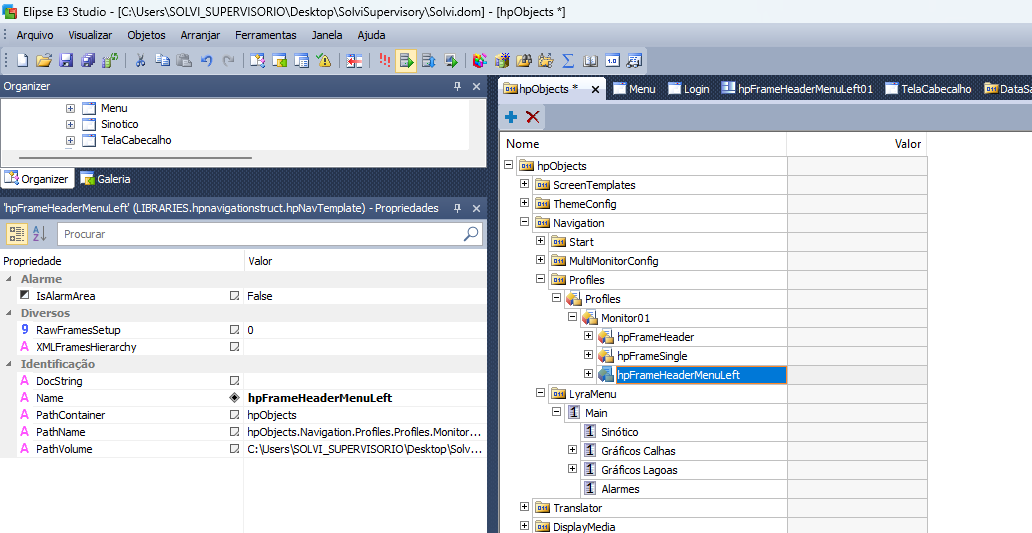This screenshot has width=1032, height=533.
Task: Click the Organizer horizontal scrollbar
Action: tap(136, 158)
